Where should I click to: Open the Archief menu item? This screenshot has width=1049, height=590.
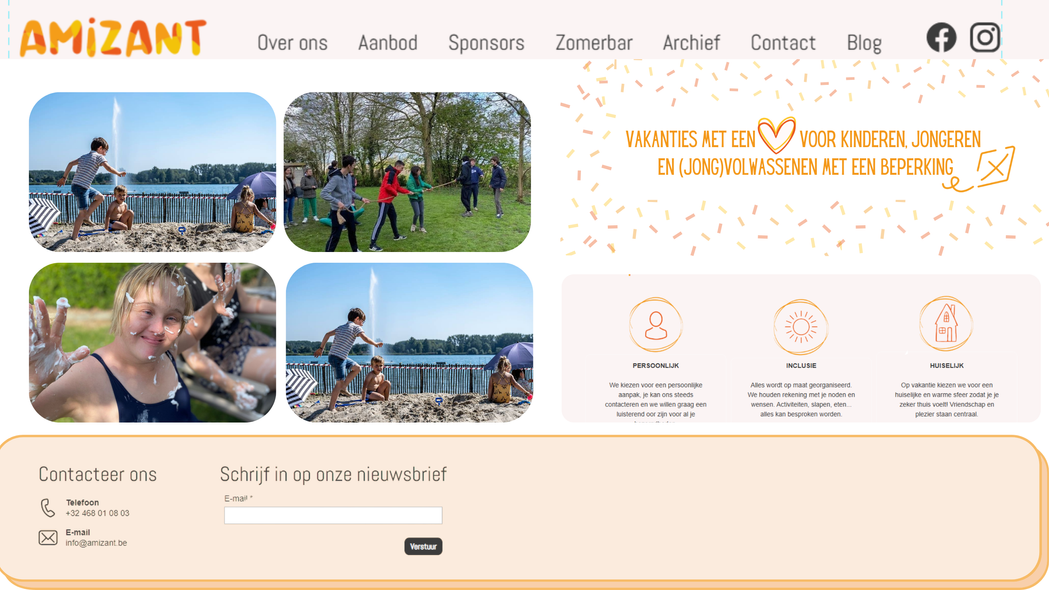tap(691, 43)
